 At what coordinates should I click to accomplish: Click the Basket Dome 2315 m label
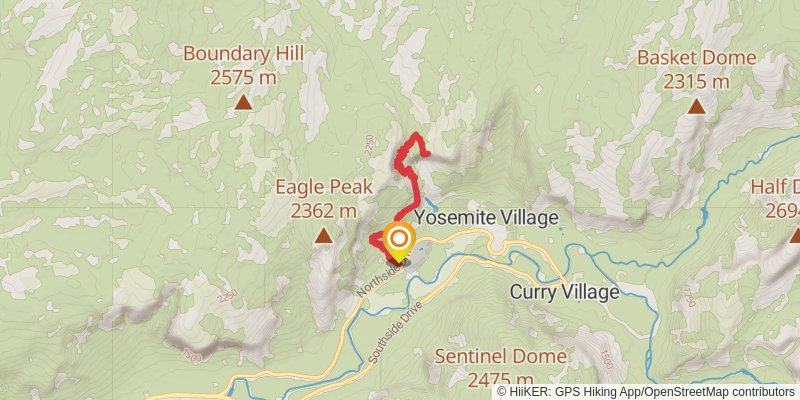tap(696, 69)
